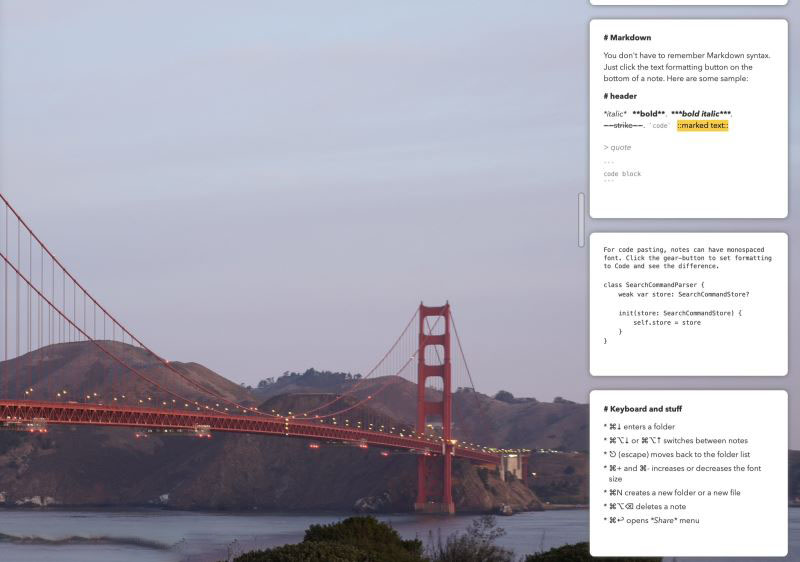
Task: Click 'weak var store: SearchCommandStore?' line
Action: pyautogui.click(x=684, y=294)
